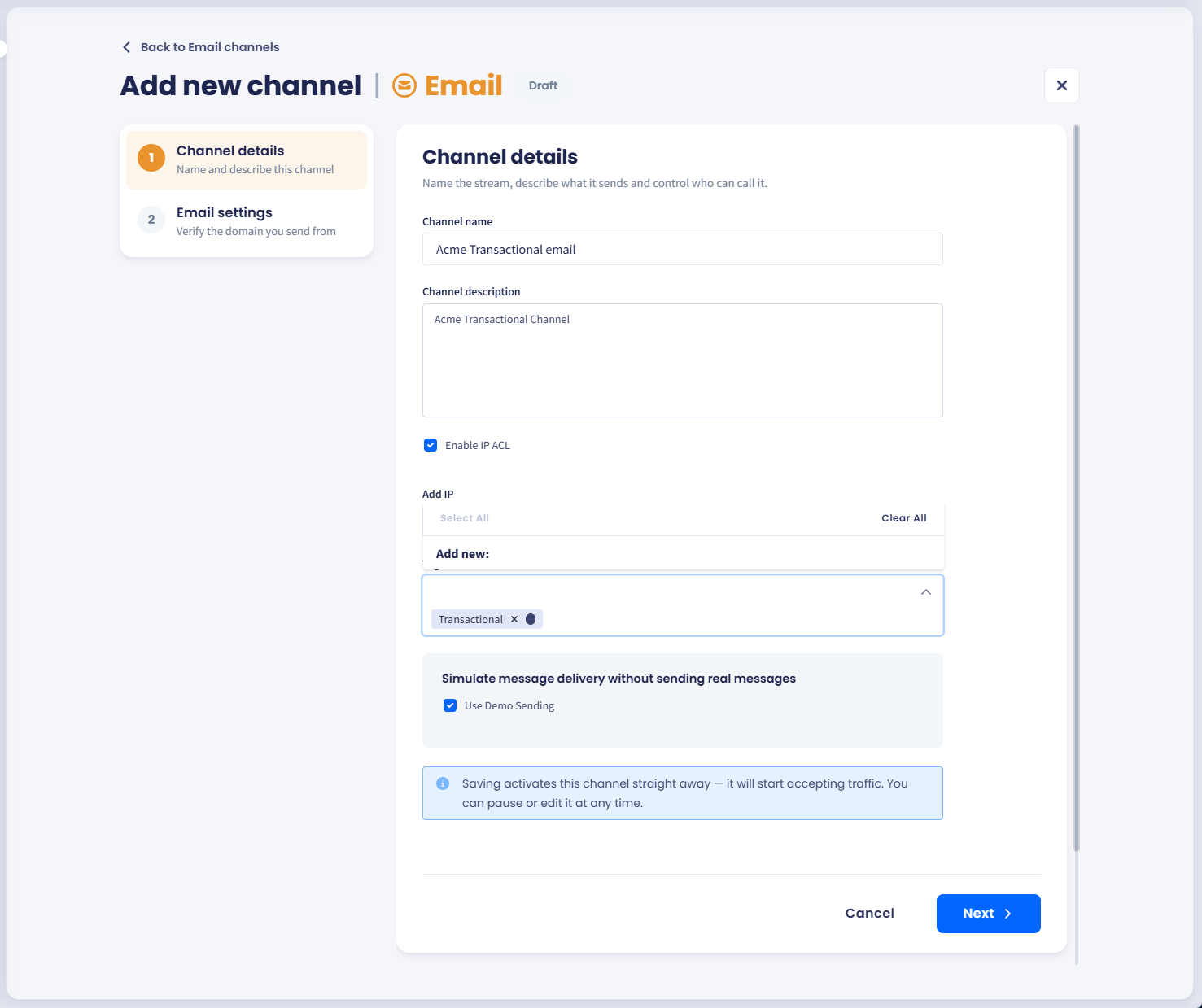Remove the Transactional tag with its X
Screen dimensions: 1202x1008
point(514,619)
